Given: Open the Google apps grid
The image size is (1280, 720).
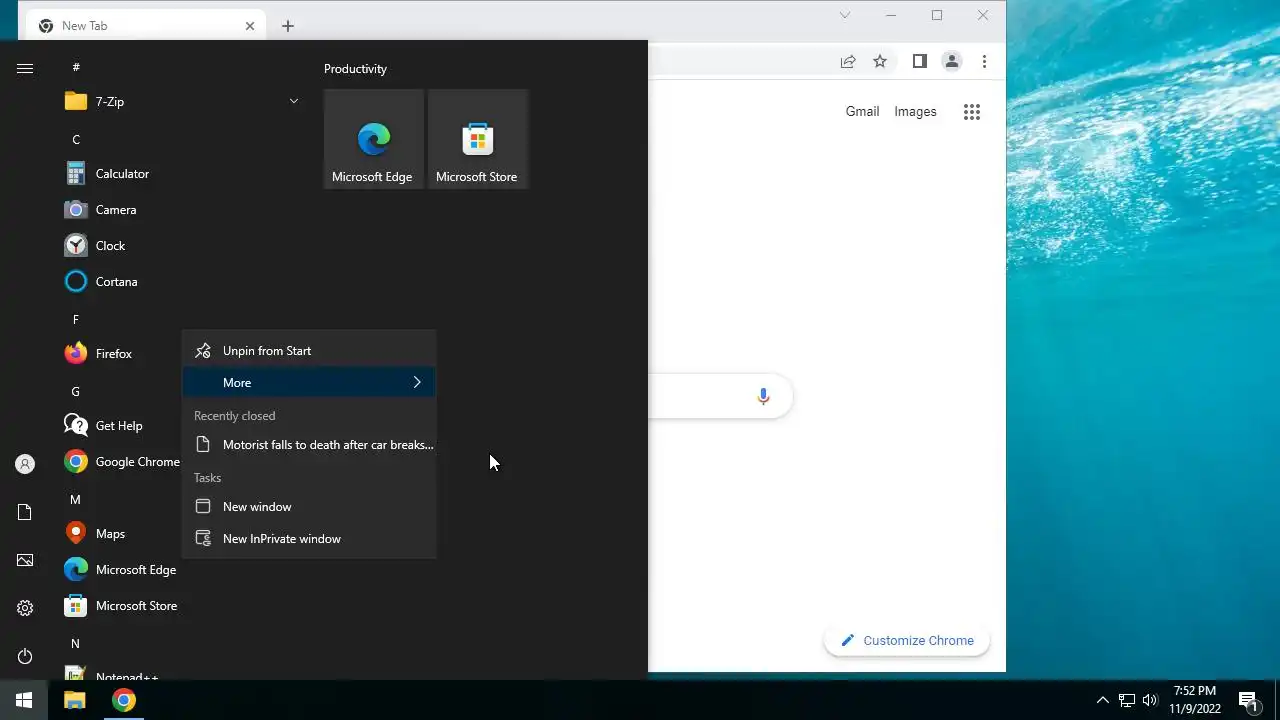Looking at the screenshot, I should (x=972, y=112).
